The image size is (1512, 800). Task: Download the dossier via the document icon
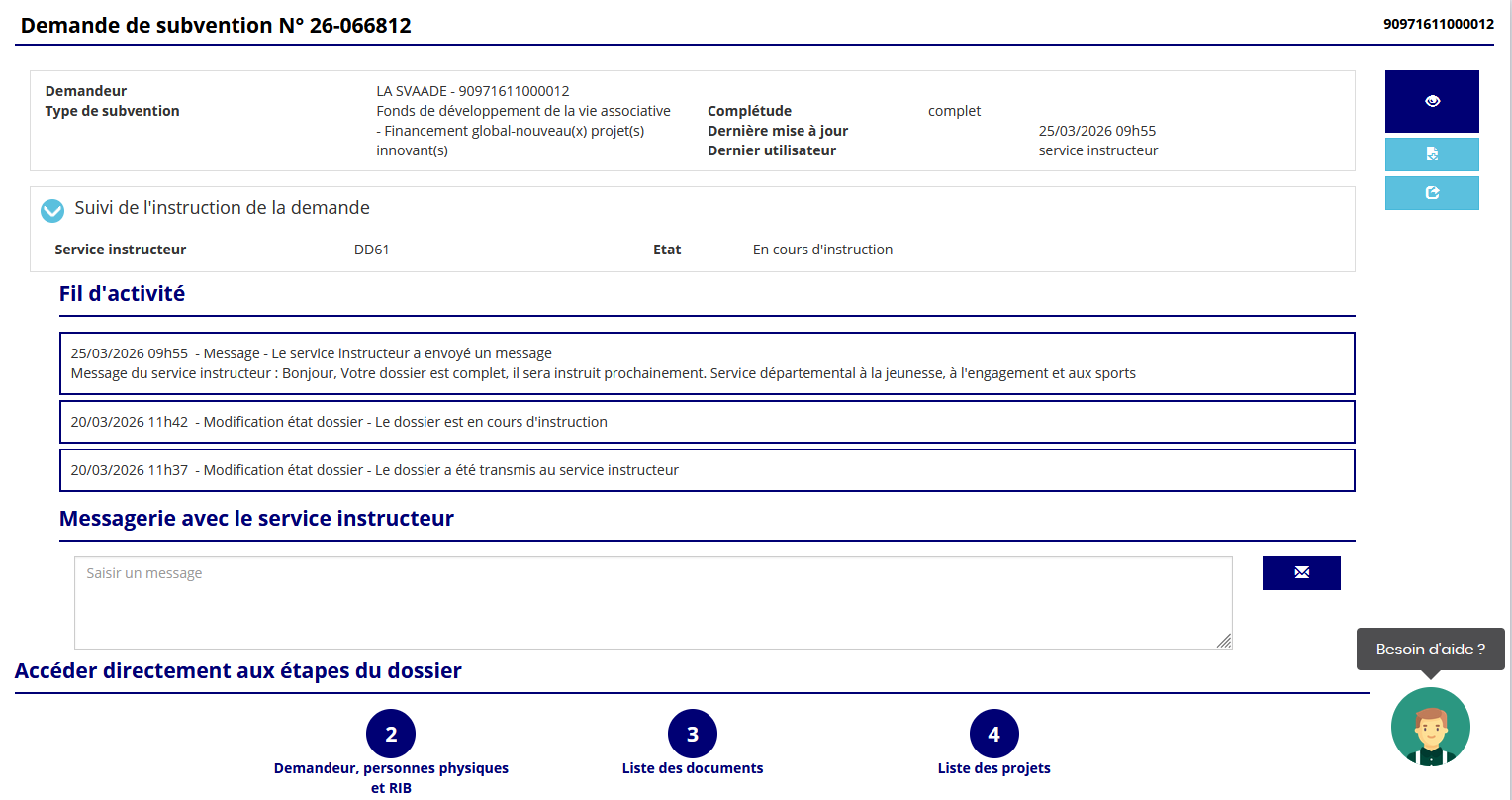[x=1432, y=154]
